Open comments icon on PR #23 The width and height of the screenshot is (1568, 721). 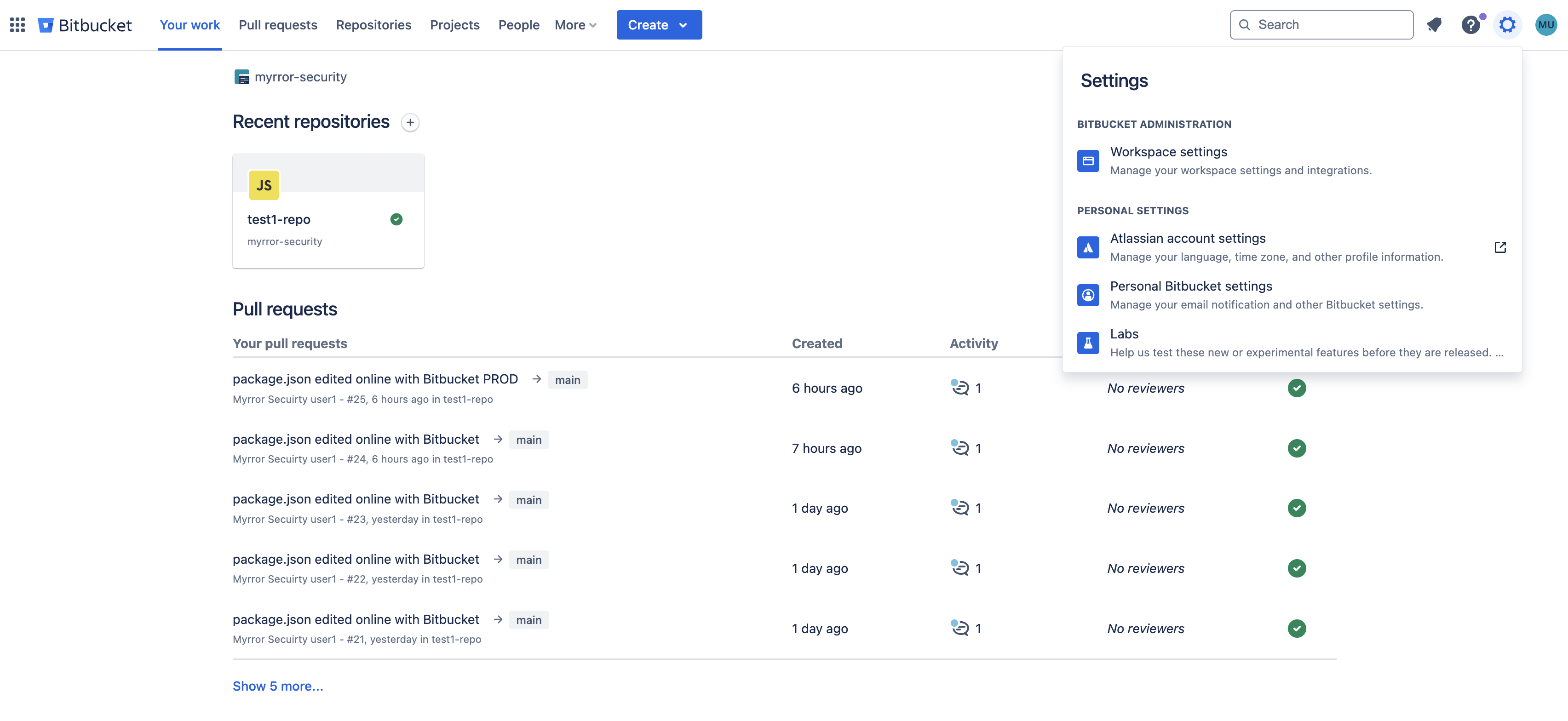click(960, 507)
